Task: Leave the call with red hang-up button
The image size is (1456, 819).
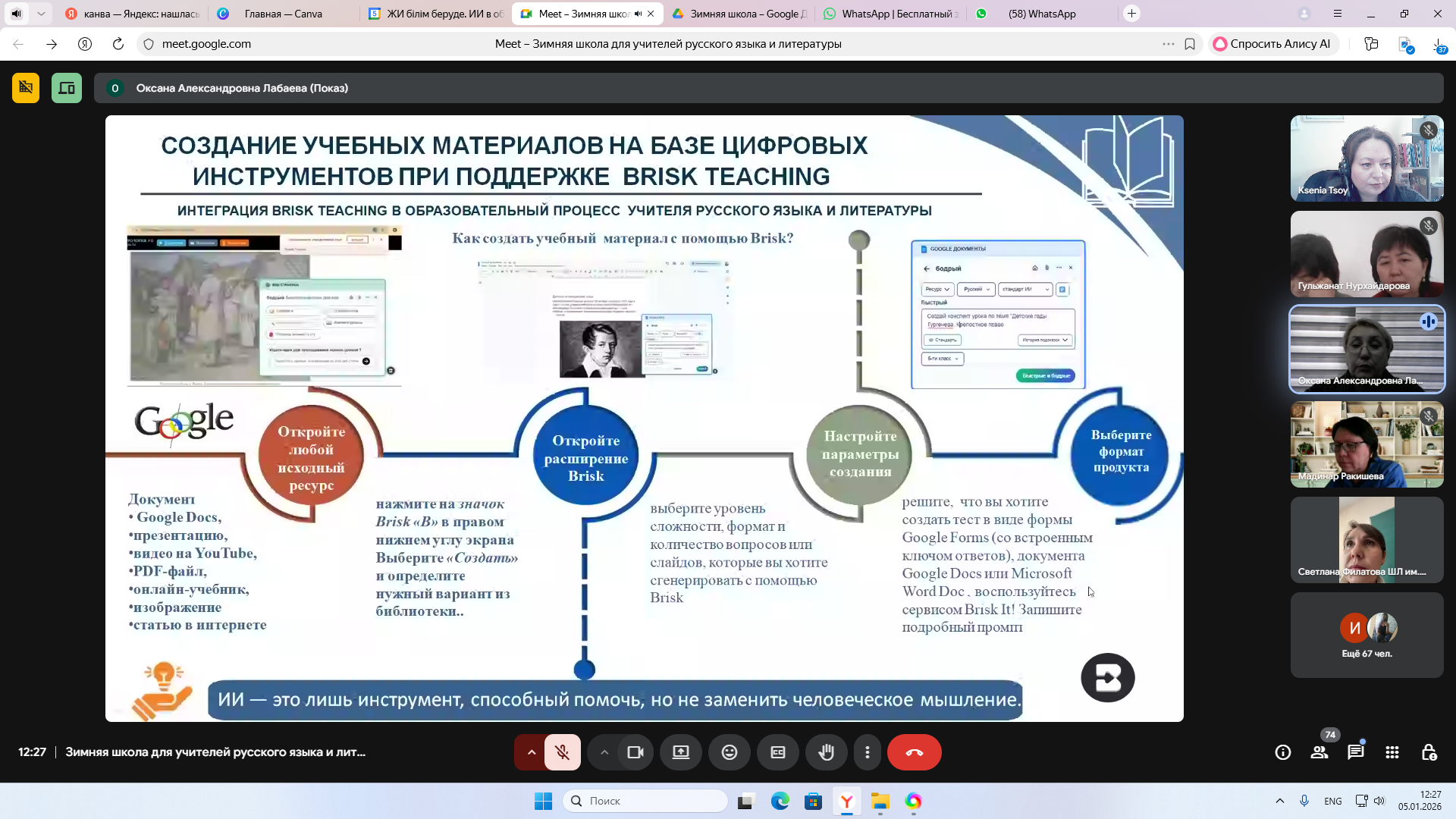Action: (915, 752)
